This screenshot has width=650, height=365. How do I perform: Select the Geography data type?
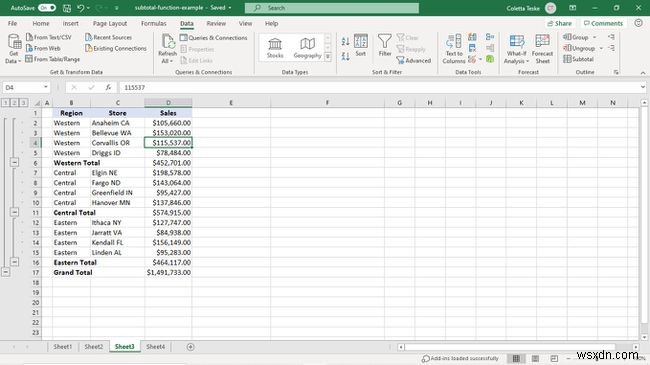(307, 48)
